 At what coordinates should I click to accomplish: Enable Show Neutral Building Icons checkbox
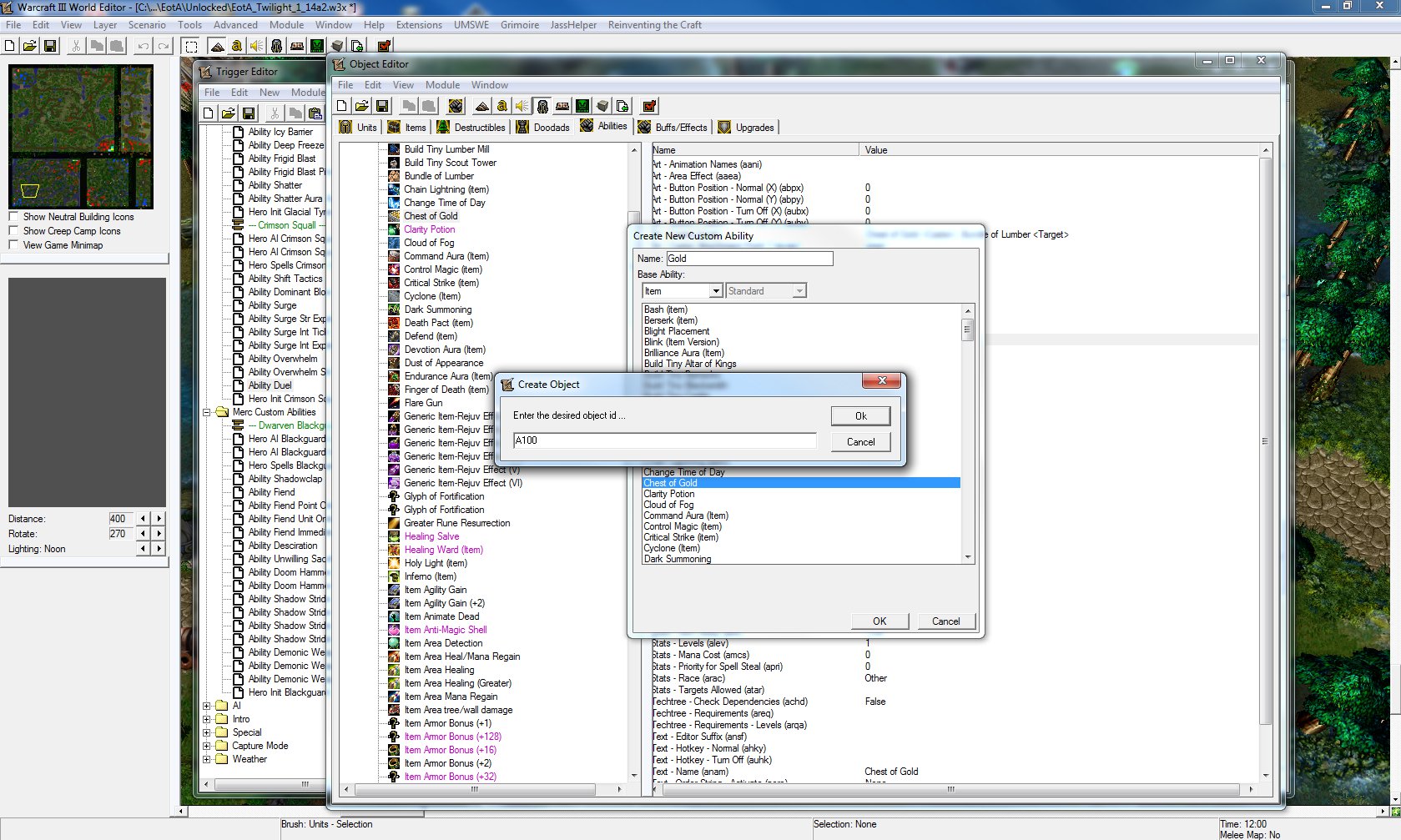click(x=13, y=217)
